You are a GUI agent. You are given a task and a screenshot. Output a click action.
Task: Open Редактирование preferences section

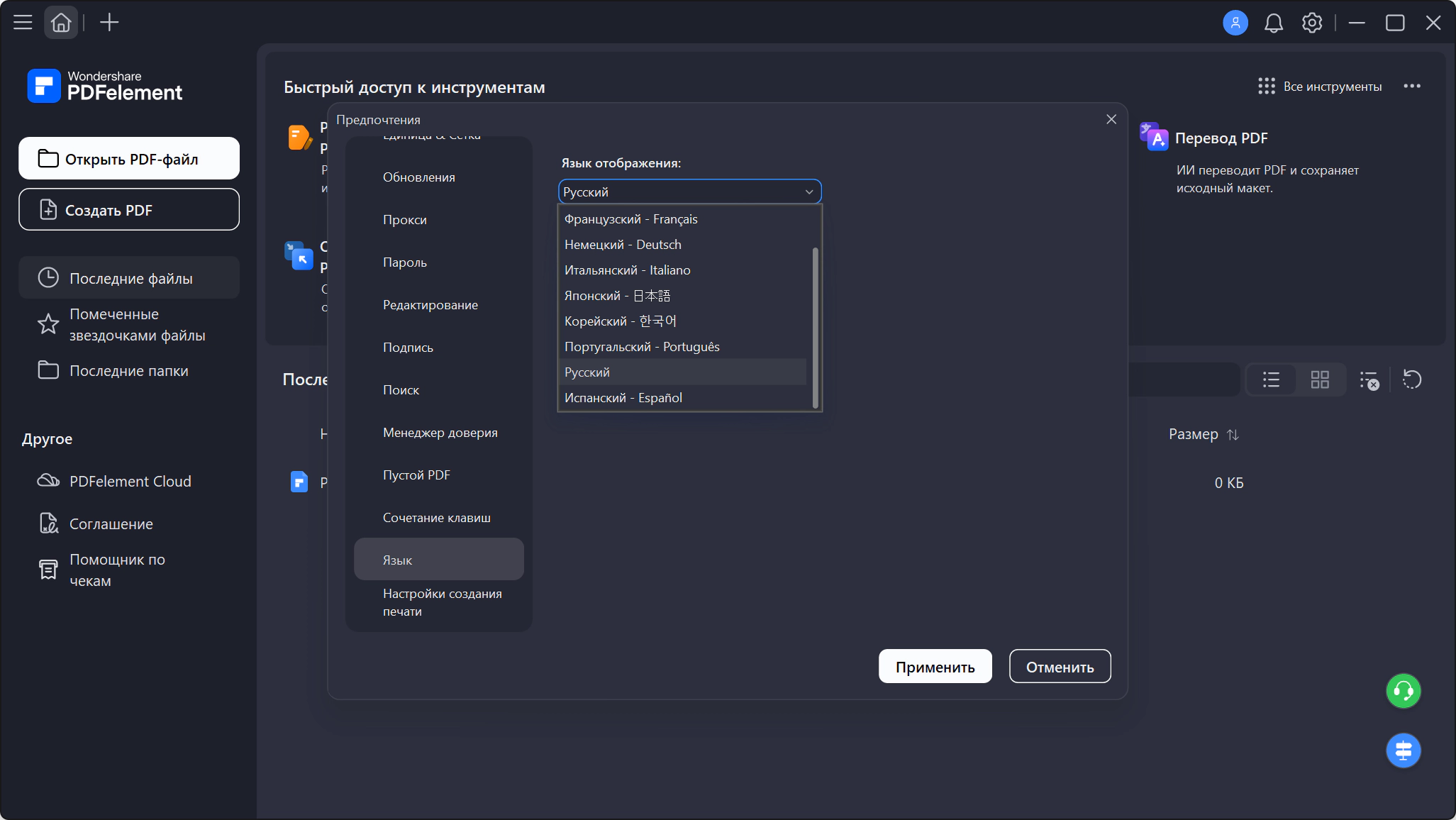[x=438, y=305]
